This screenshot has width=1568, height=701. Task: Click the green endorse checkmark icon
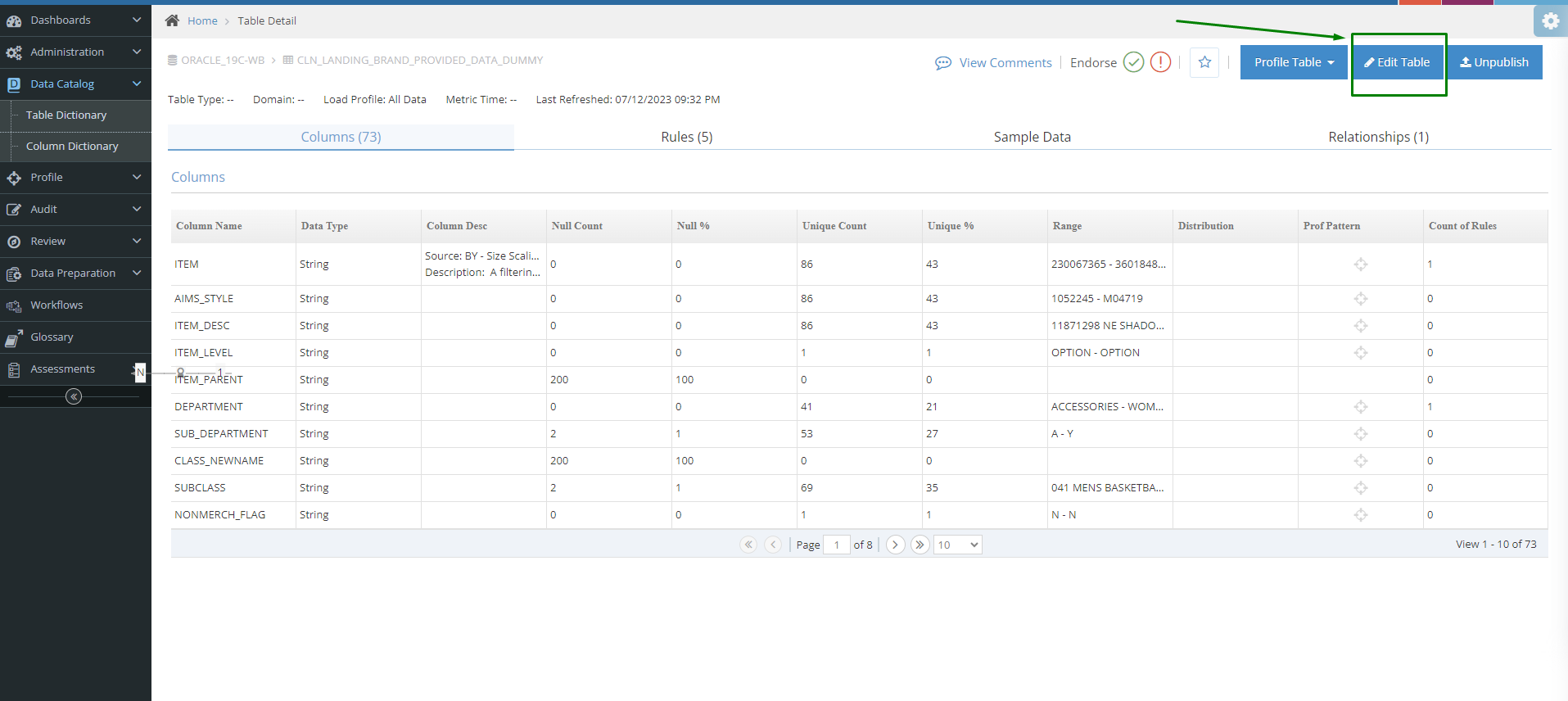1133,62
